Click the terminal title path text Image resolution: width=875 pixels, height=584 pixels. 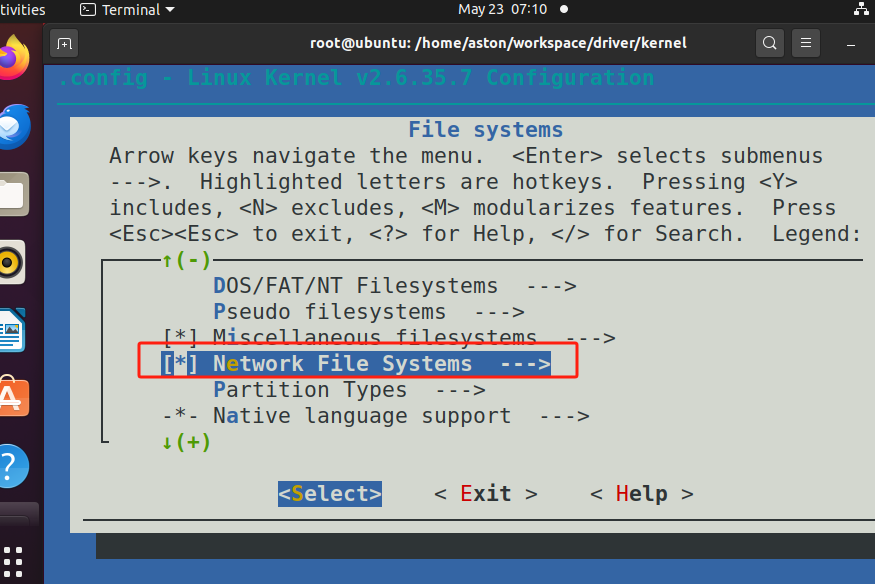click(498, 43)
